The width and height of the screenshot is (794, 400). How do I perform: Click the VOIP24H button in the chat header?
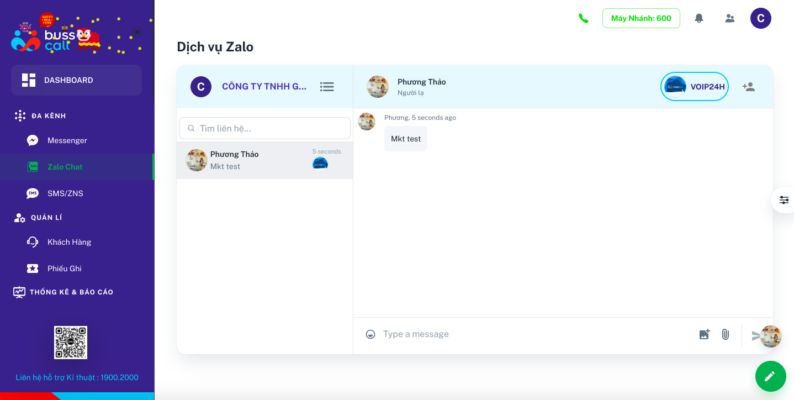coord(695,87)
